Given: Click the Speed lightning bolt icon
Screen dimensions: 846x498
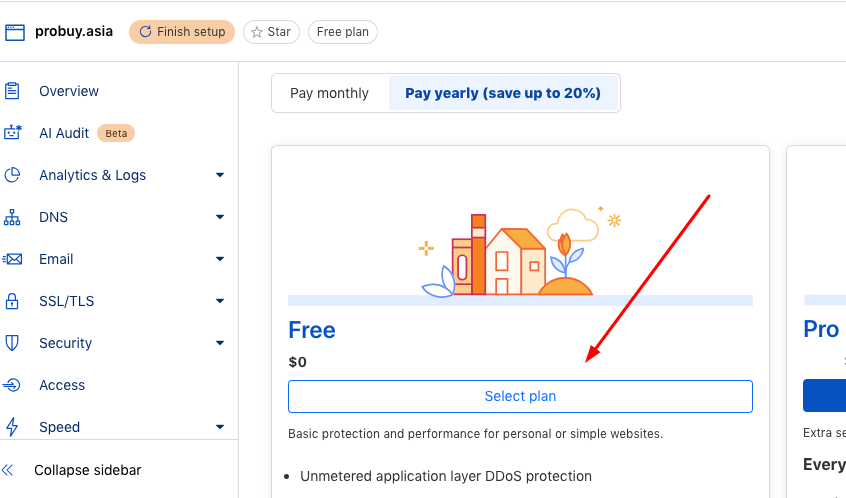Looking at the screenshot, I should [12, 427].
